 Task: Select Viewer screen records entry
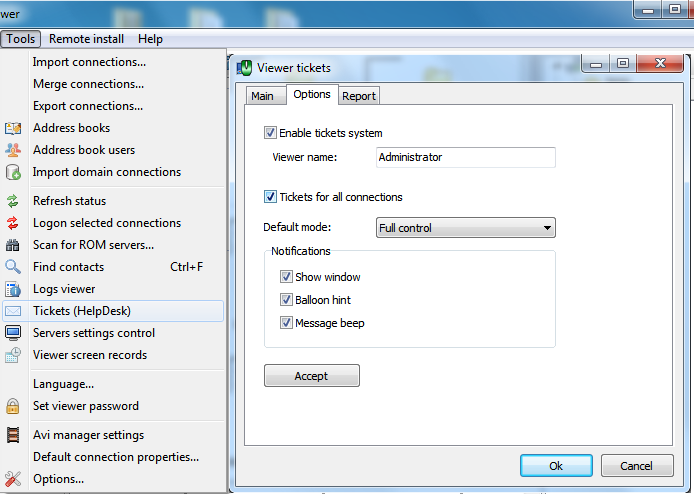click(113, 355)
